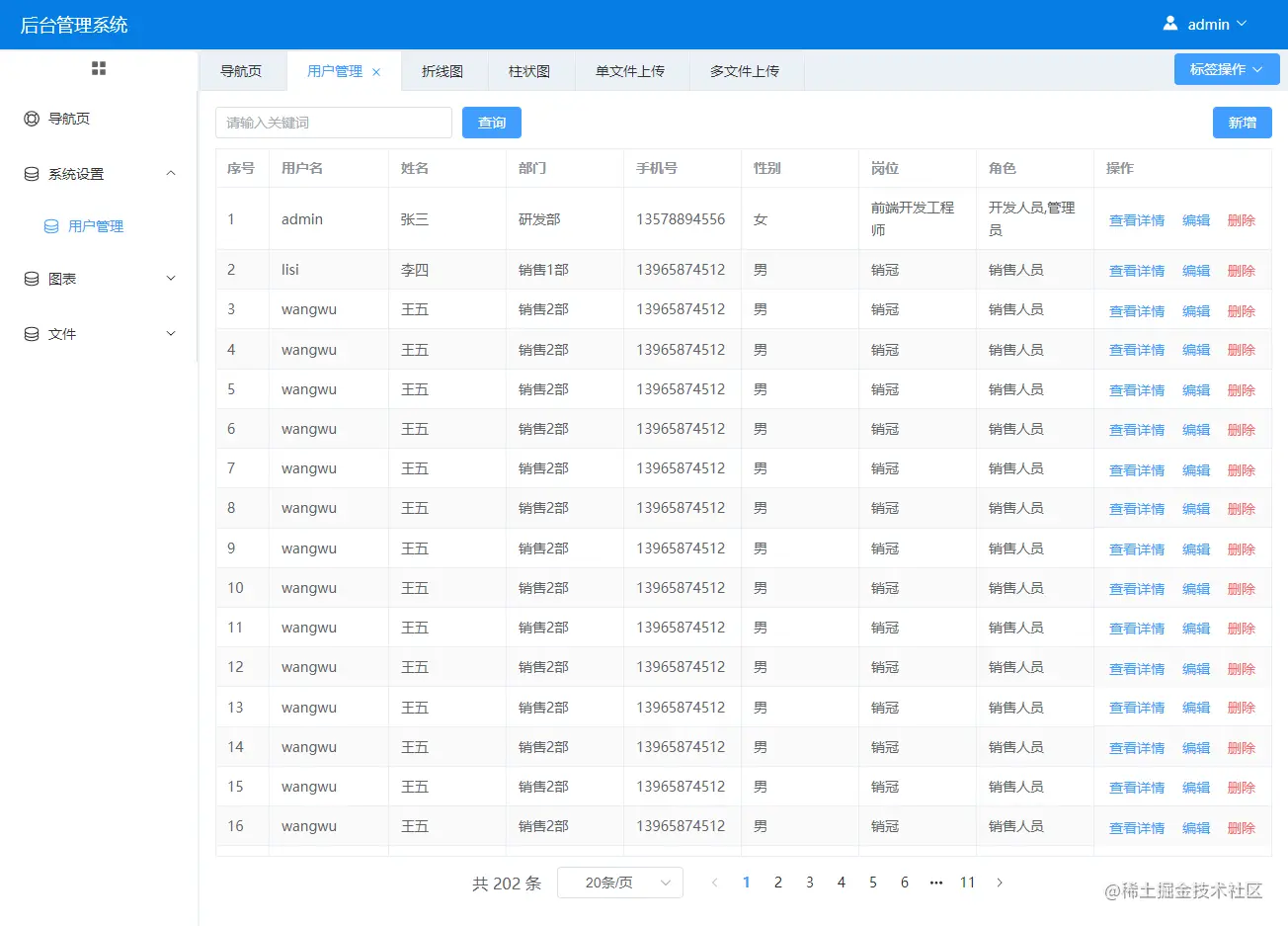Click the database icon beside 图表
This screenshot has width=1288, height=926.
pos(32,279)
